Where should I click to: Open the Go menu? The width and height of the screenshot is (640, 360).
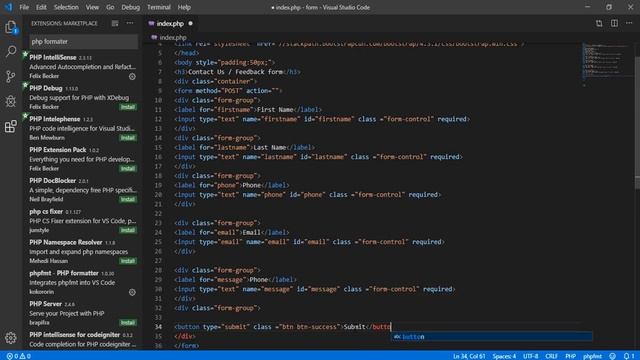(x=110, y=7)
